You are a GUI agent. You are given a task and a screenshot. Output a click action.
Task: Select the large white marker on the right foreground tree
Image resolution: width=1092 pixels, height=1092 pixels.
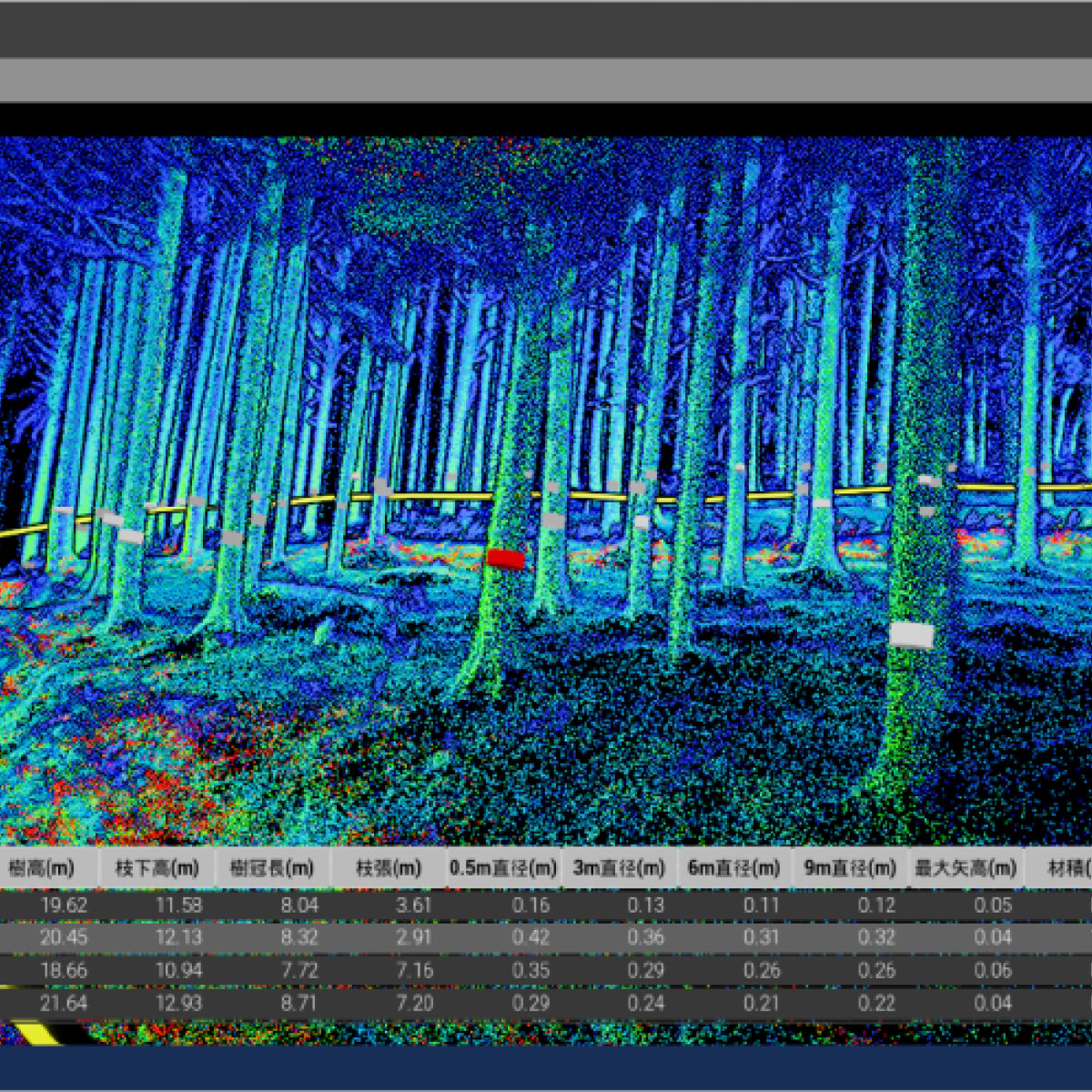pyautogui.click(x=912, y=634)
